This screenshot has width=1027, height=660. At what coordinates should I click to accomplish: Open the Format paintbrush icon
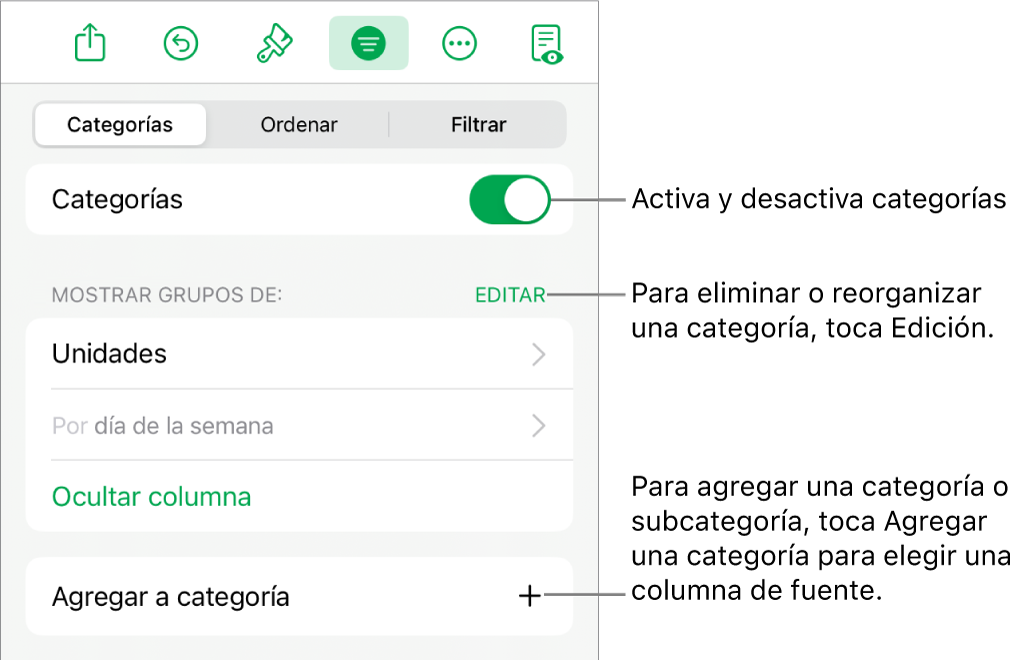(x=274, y=43)
